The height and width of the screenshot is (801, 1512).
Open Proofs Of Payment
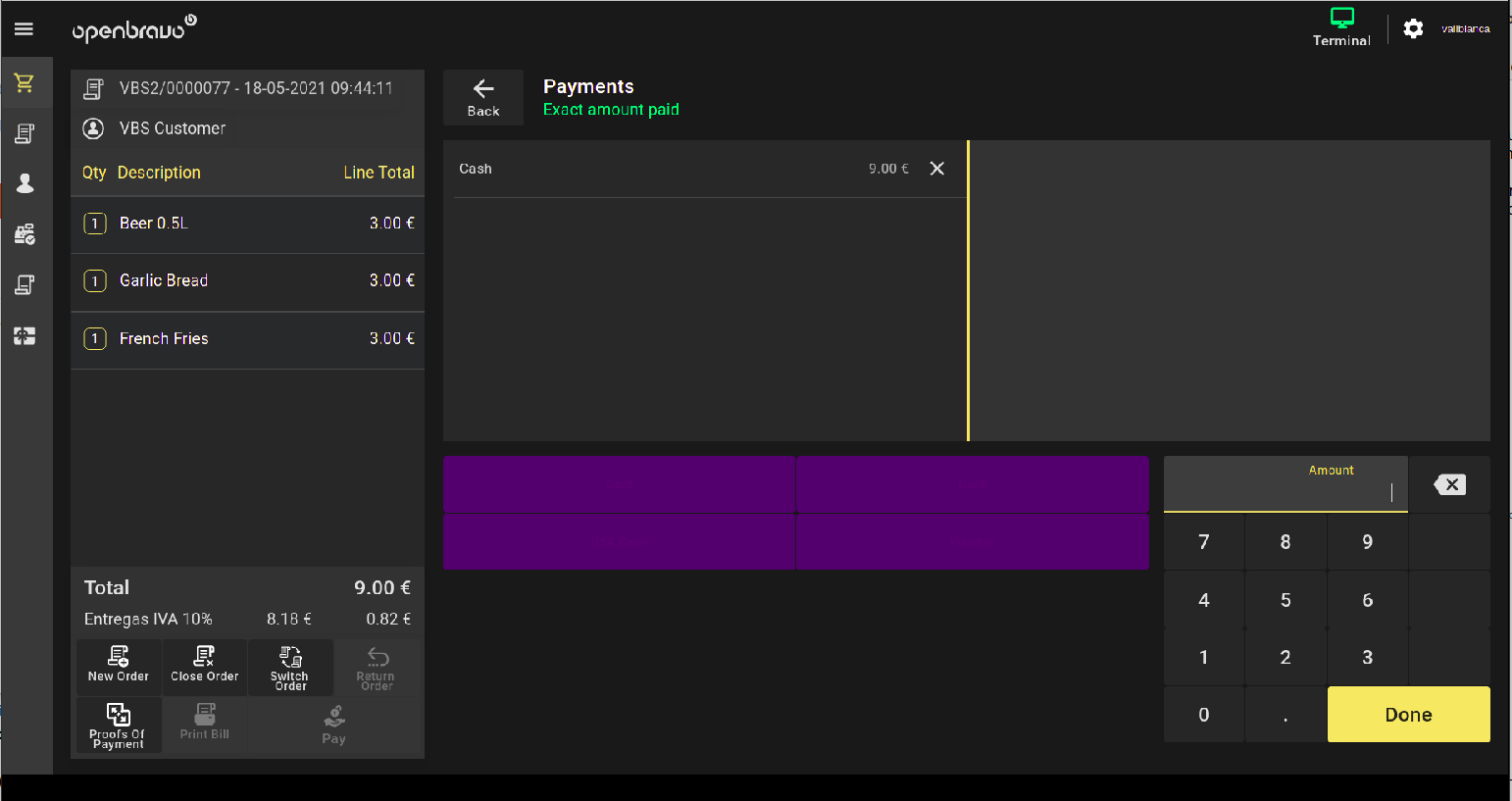[119, 725]
